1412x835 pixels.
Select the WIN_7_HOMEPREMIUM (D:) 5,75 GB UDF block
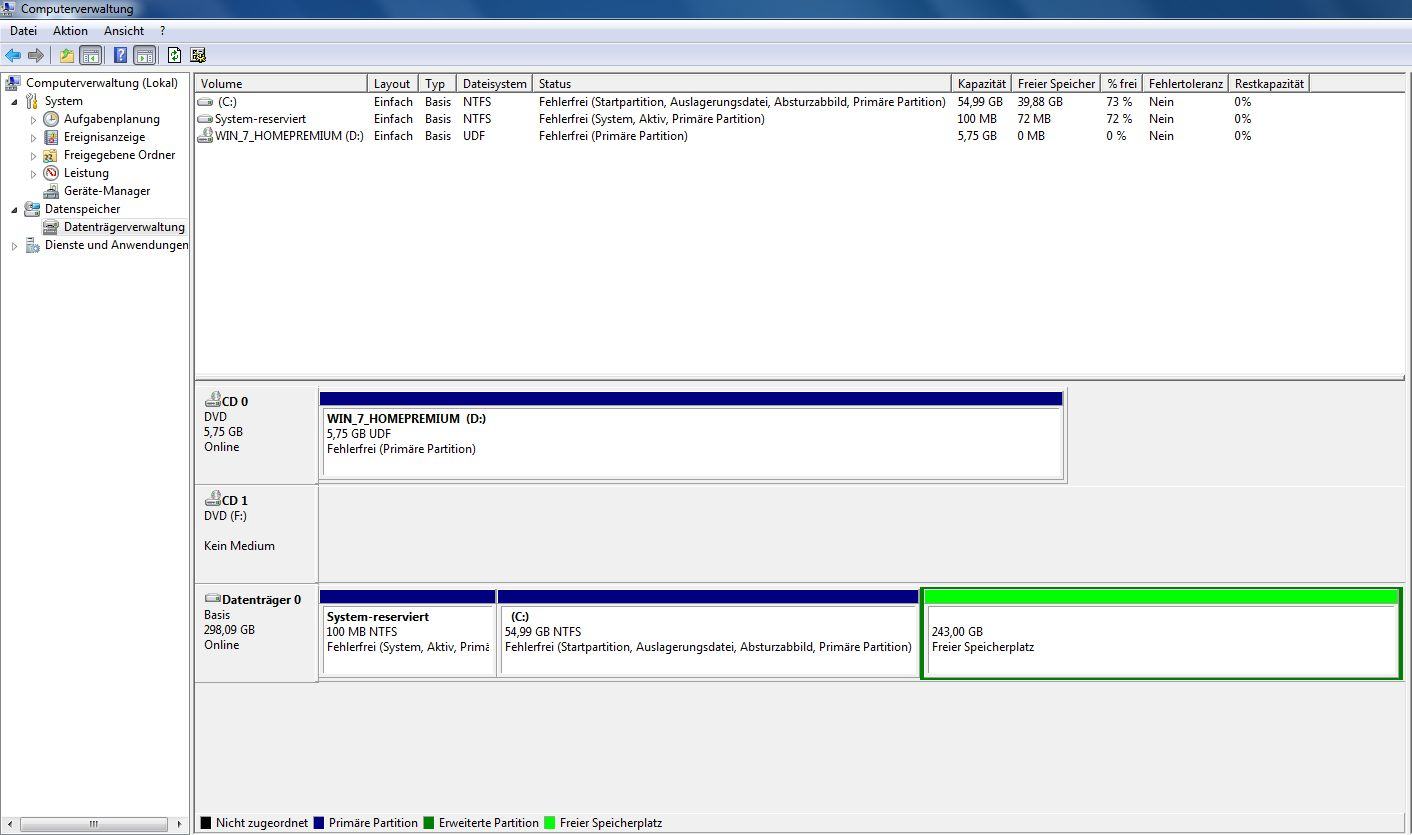point(691,436)
